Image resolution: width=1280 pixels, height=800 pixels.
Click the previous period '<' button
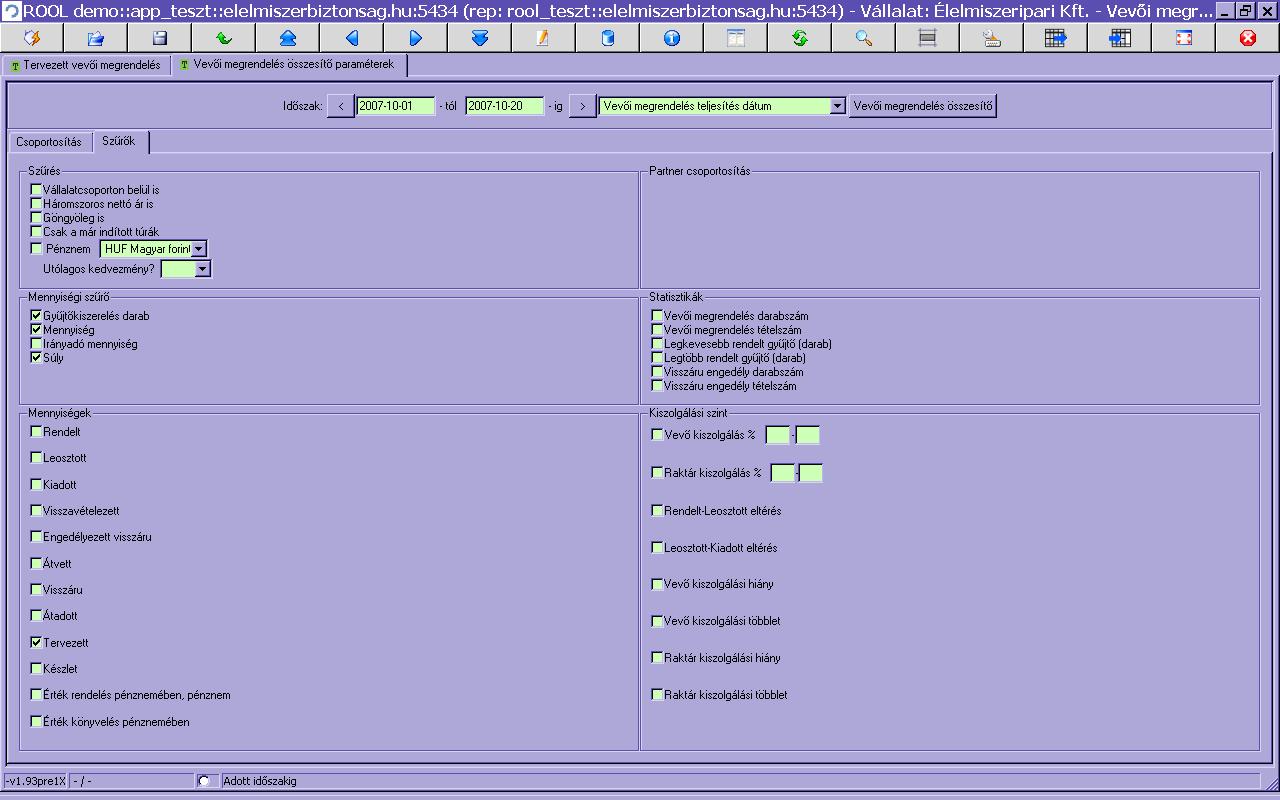pos(340,106)
